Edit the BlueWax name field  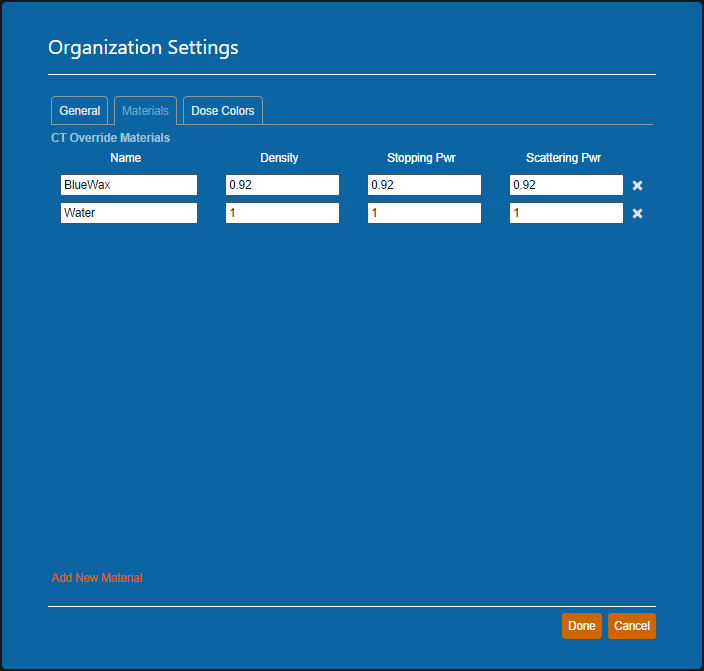[x=128, y=185]
